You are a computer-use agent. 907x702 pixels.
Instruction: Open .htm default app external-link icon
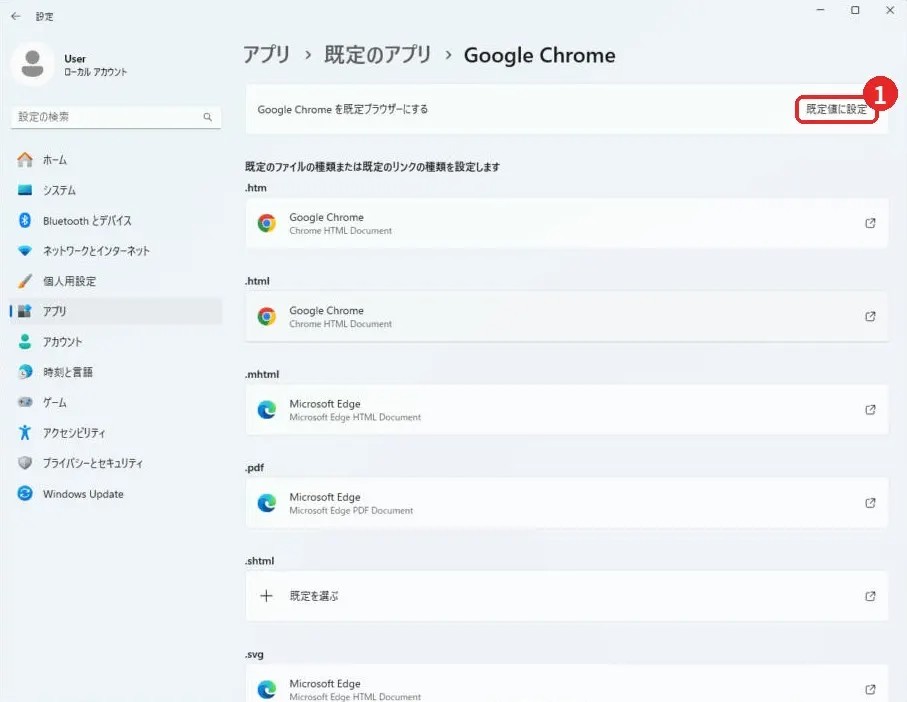(870, 223)
